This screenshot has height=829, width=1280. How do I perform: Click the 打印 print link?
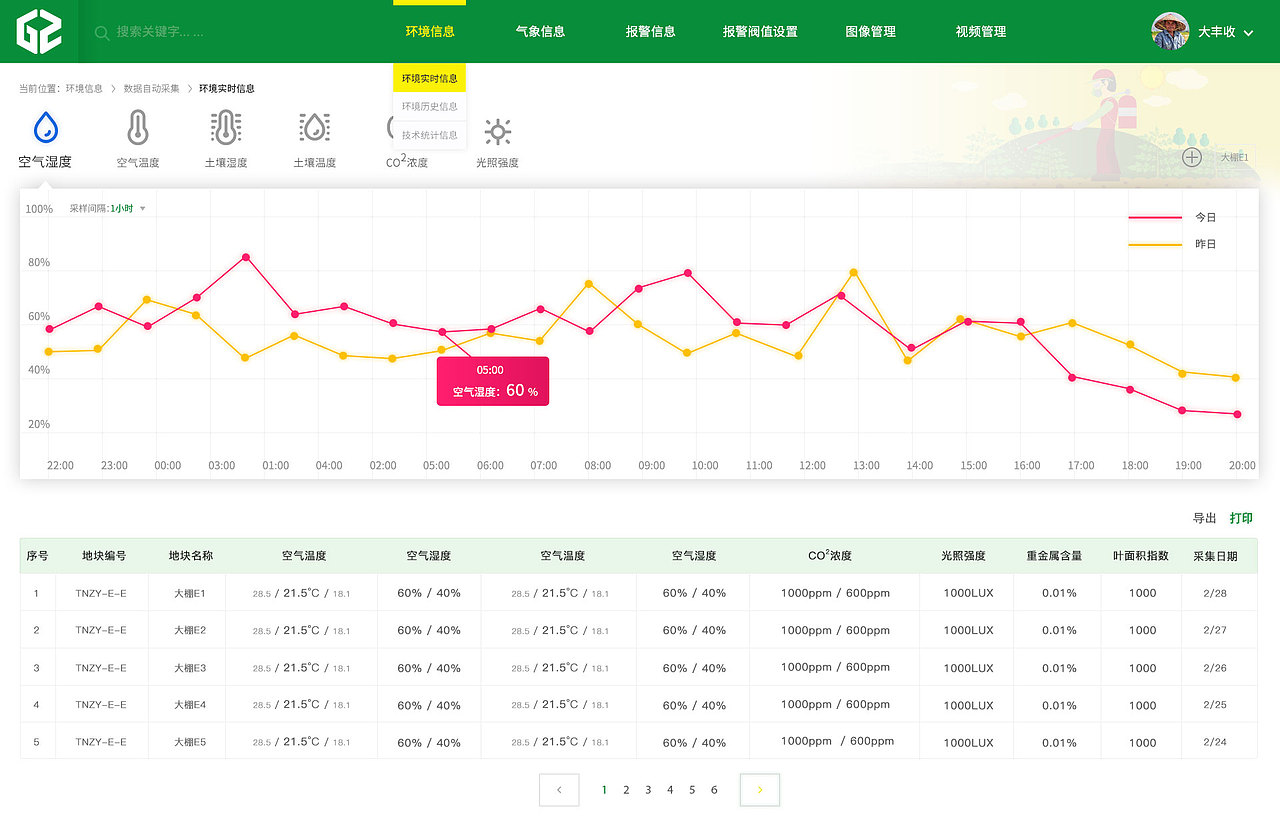pos(1241,518)
